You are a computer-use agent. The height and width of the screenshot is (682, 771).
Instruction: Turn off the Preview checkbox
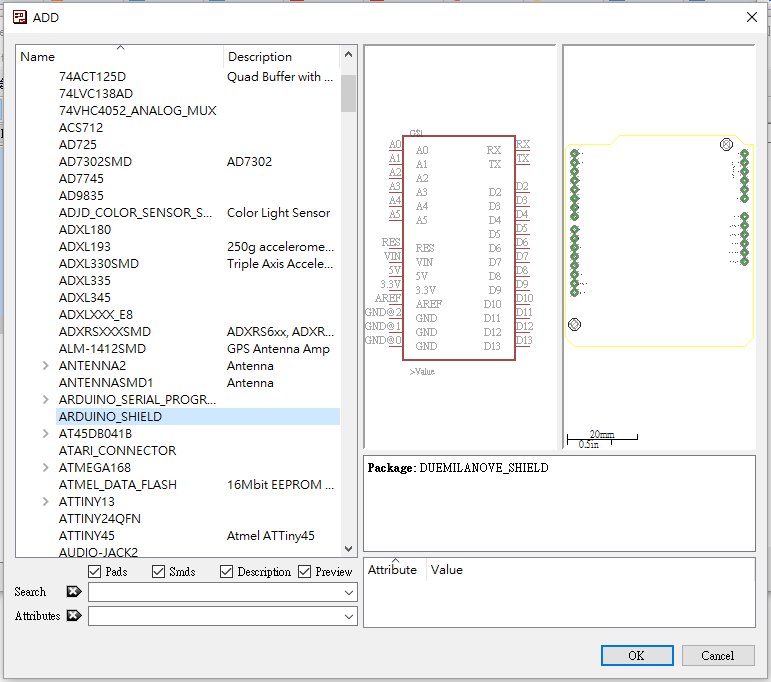tap(304, 571)
